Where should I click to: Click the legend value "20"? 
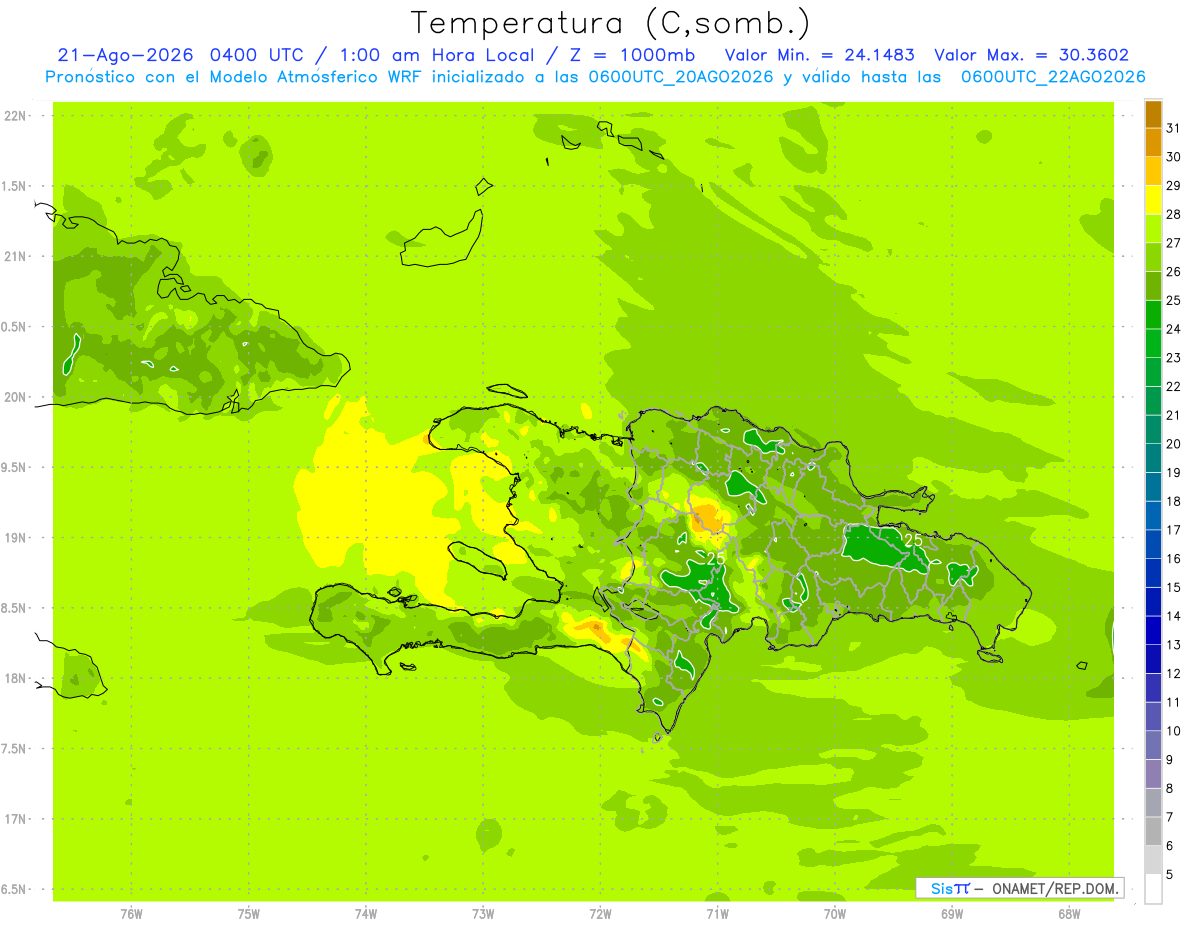1174,444
